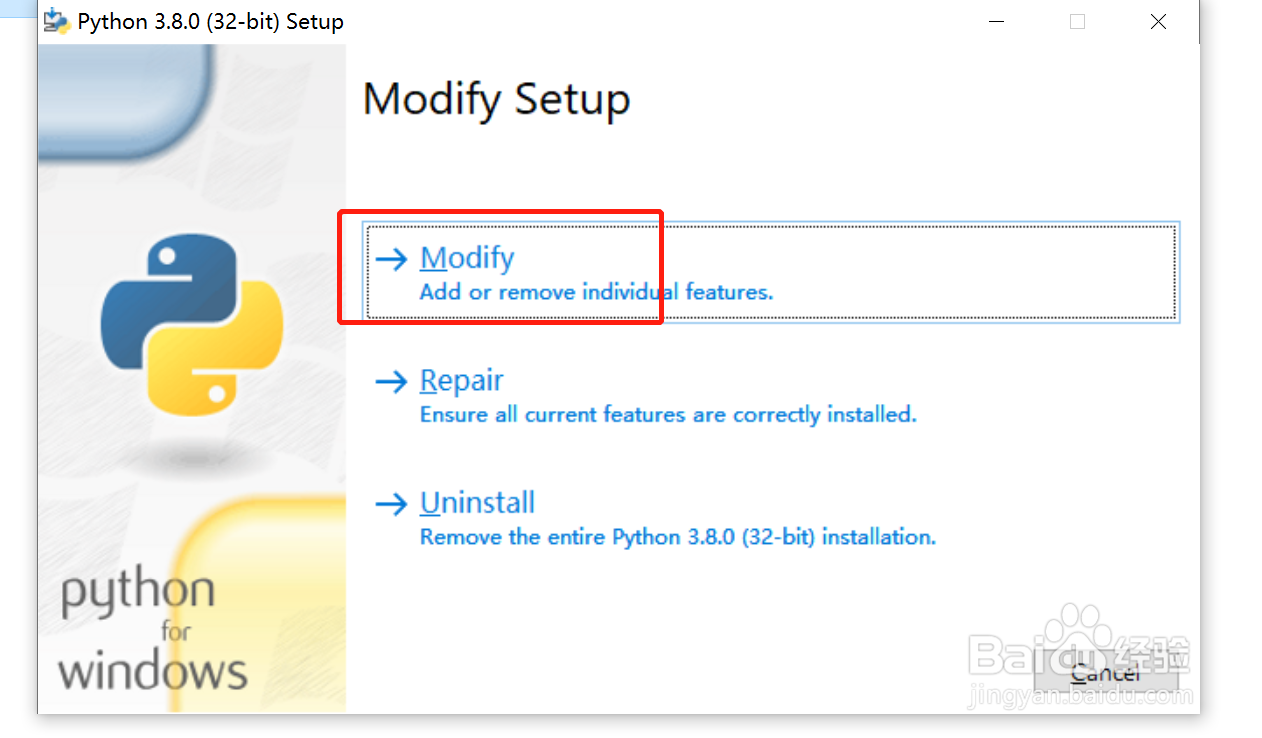Select the Modify option heading

[467, 258]
